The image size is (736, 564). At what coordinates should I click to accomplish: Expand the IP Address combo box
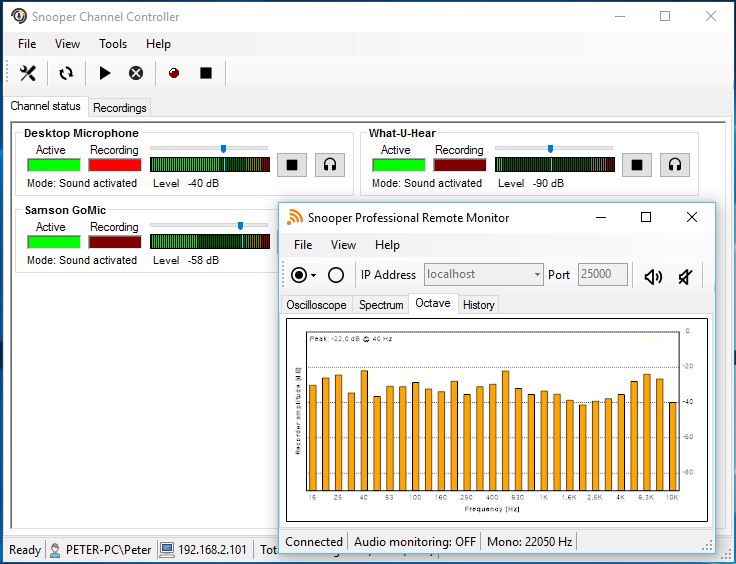(x=537, y=274)
